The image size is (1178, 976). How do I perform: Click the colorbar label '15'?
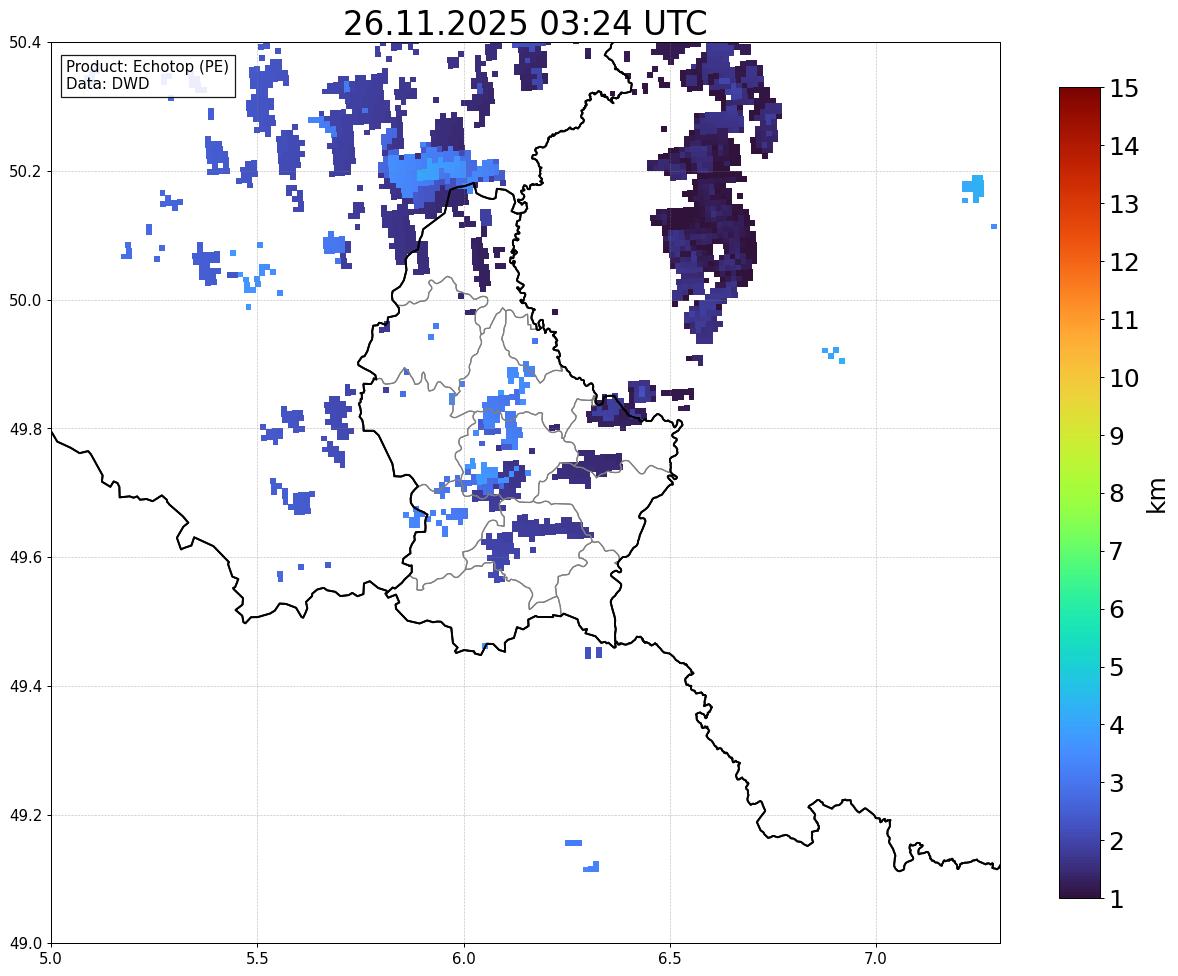pyautogui.click(x=1124, y=89)
